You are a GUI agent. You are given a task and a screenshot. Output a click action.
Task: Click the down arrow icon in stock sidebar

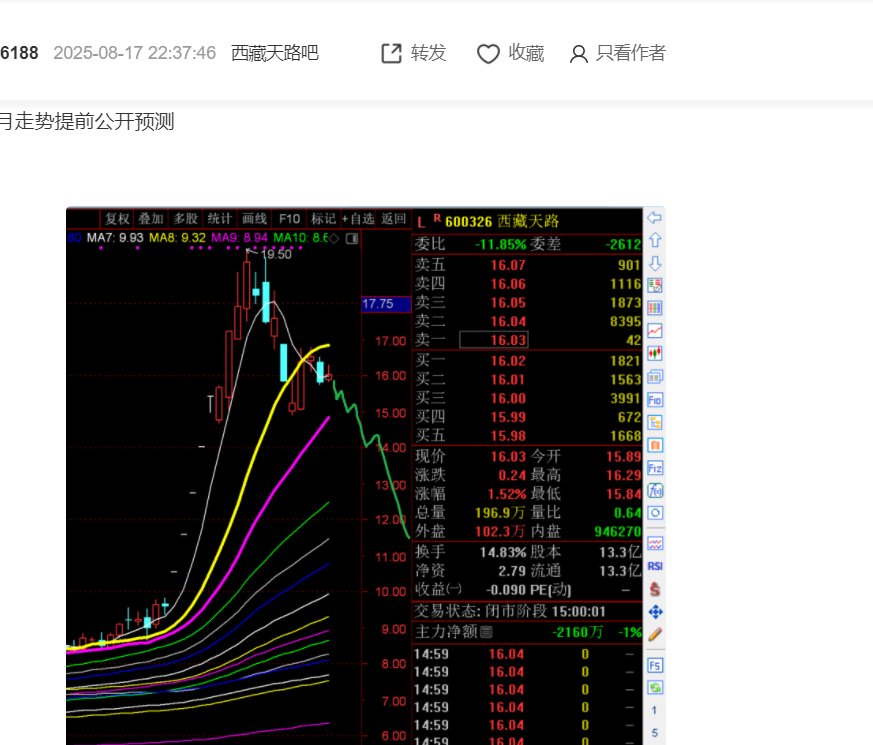coord(655,263)
